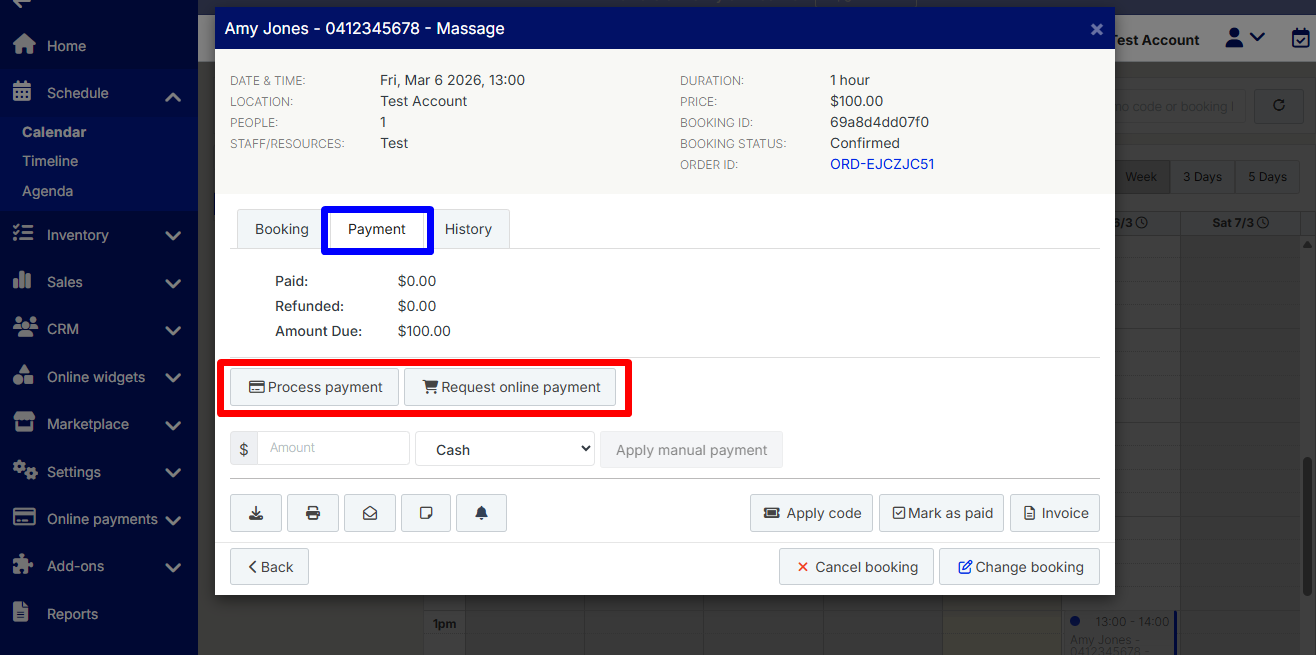Click the download icon button
Viewport: 1316px width, 655px height.
click(x=256, y=513)
